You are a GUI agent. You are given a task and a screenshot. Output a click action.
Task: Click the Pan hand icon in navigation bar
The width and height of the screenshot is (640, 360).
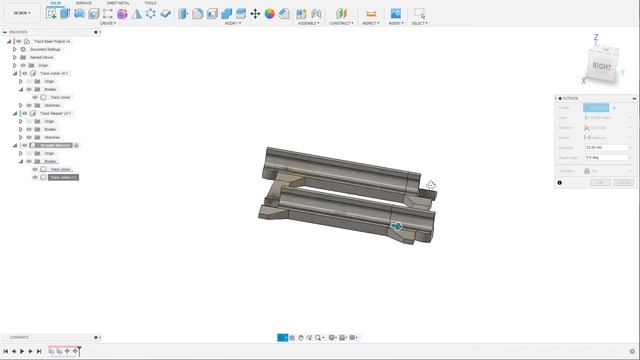(x=301, y=338)
